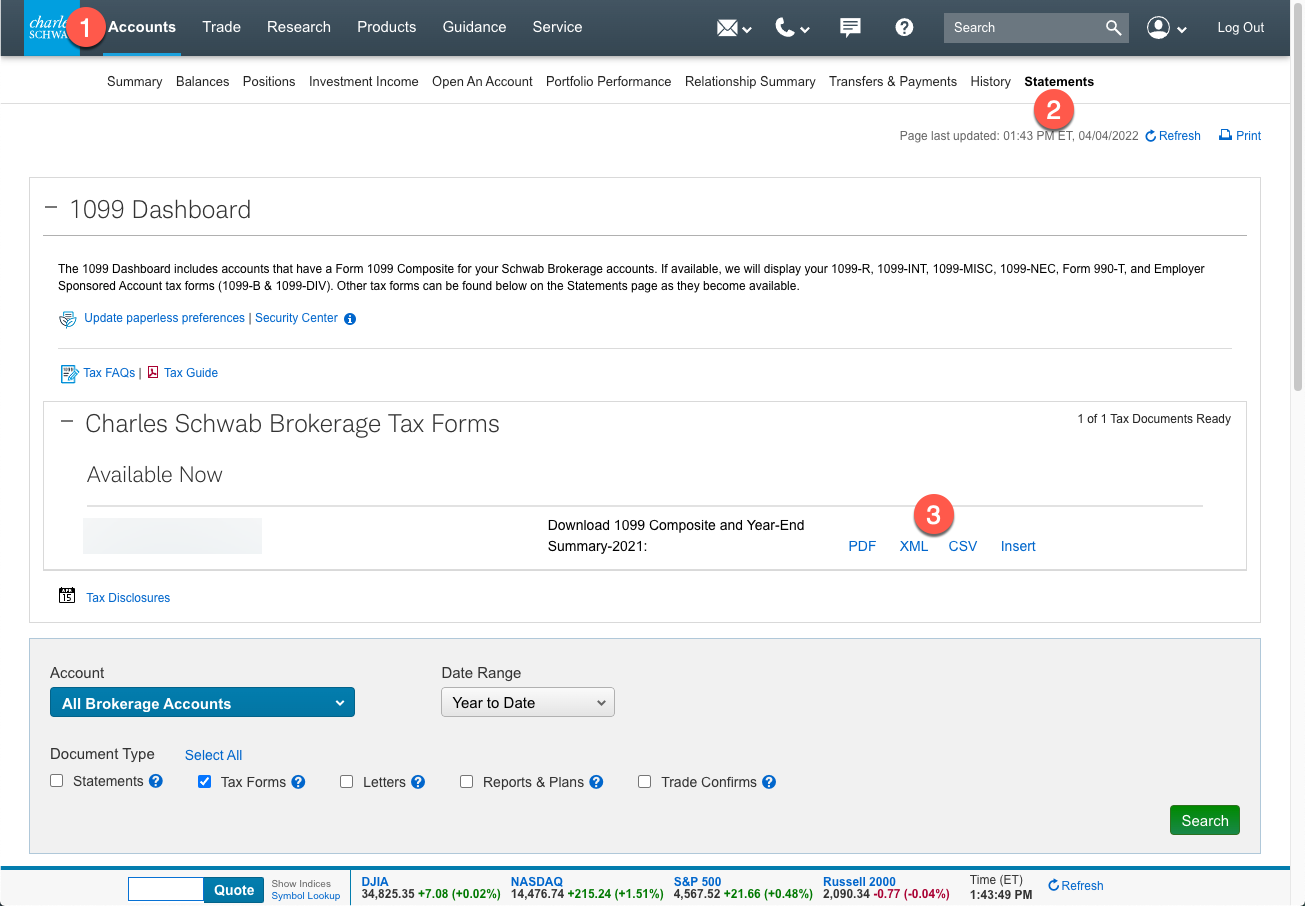The width and height of the screenshot is (1305, 906).
Task: Go to the Summary tab
Action: pyautogui.click(x=135, y=82)
